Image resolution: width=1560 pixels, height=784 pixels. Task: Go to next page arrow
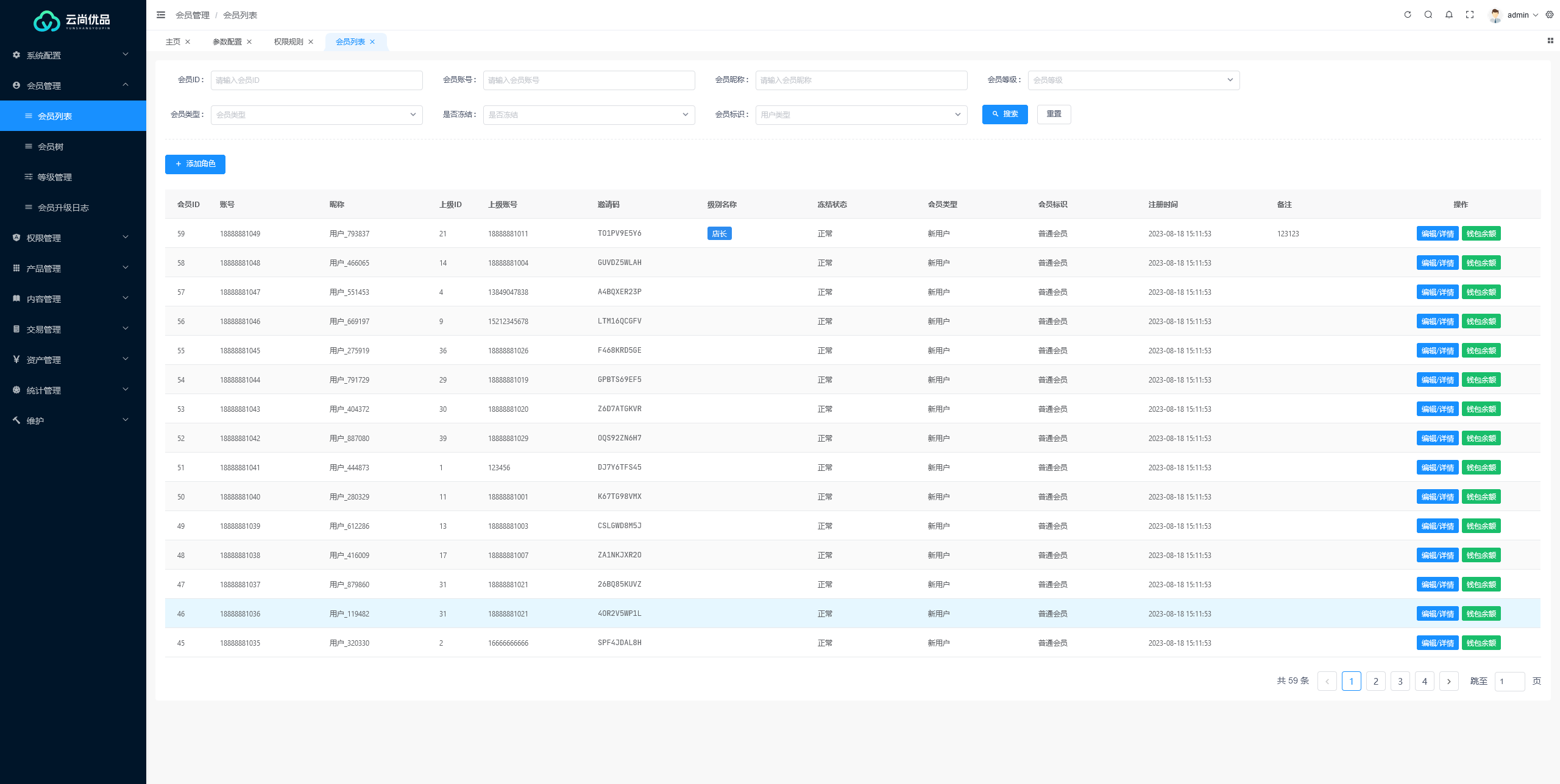1449,681
